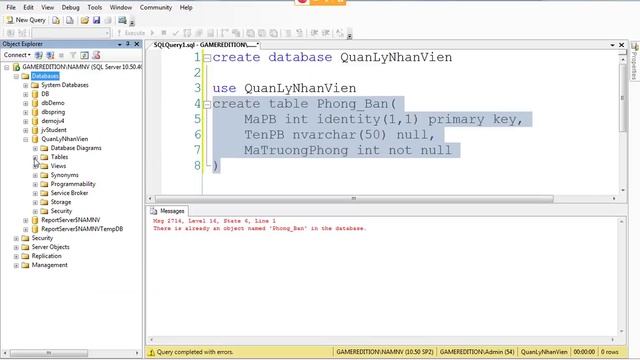Select the DB database icon in tree

(35, 94)
